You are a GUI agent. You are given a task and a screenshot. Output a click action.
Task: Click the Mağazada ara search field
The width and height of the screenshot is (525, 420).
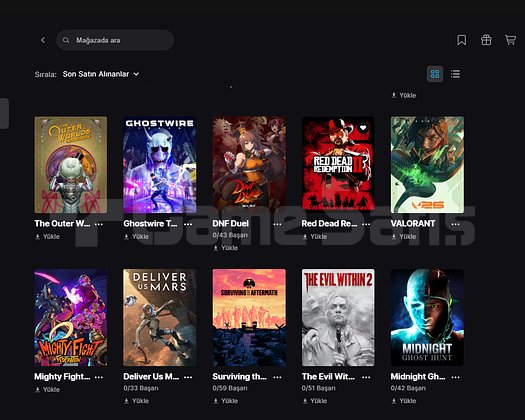115,40
